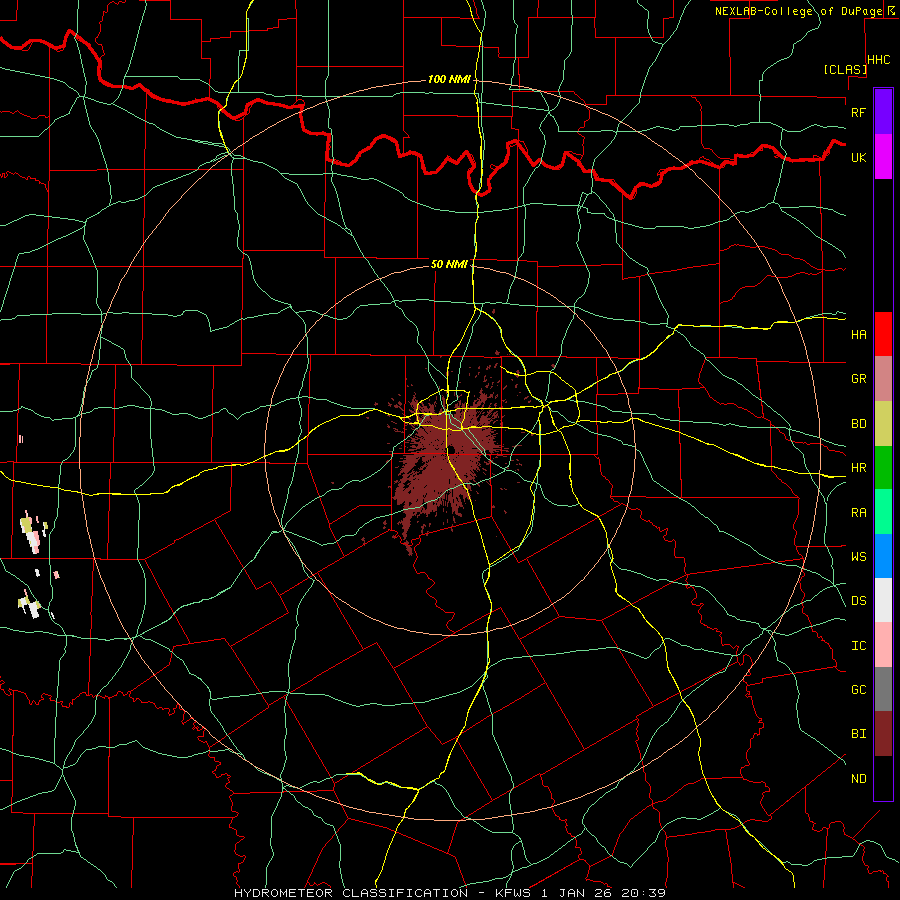Viewport: 900px width, 900px height.
Task: Click the UK magenta legend swatch
Action: pos(883,157)
